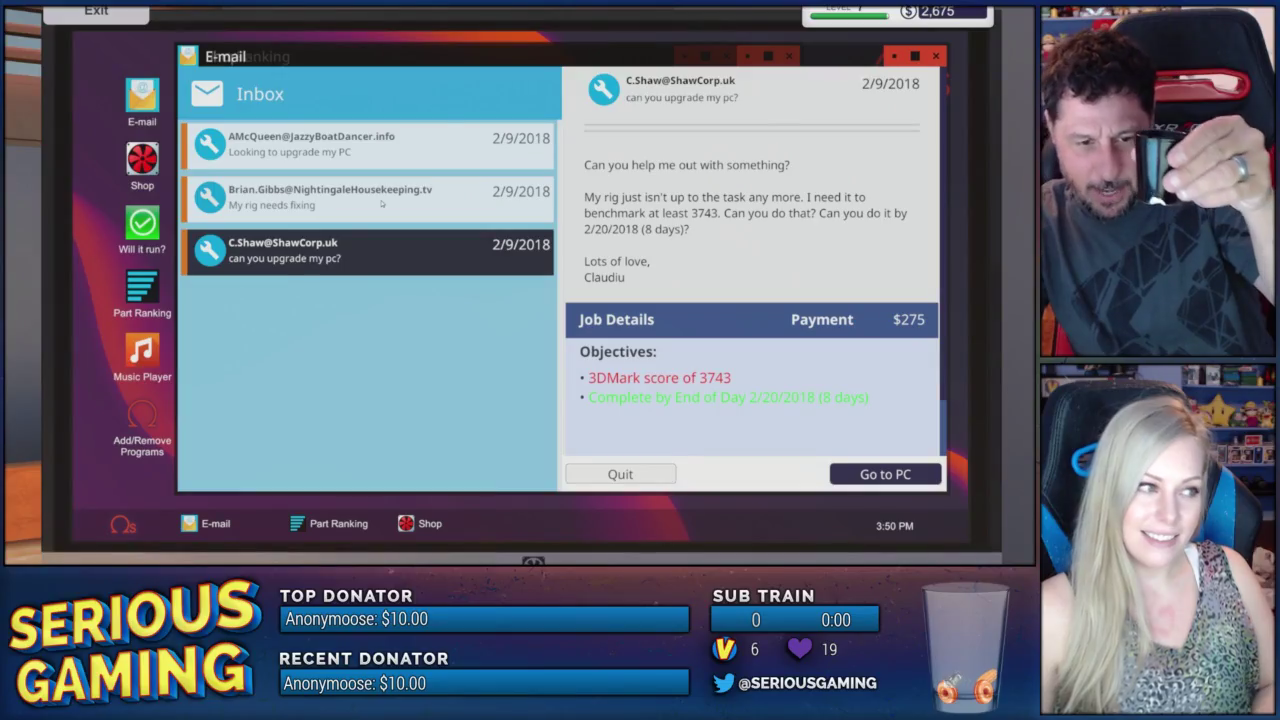Click wrench icon beside AMcQueen email
This screenshot has height=720, width=1280.
click(209, 144)
